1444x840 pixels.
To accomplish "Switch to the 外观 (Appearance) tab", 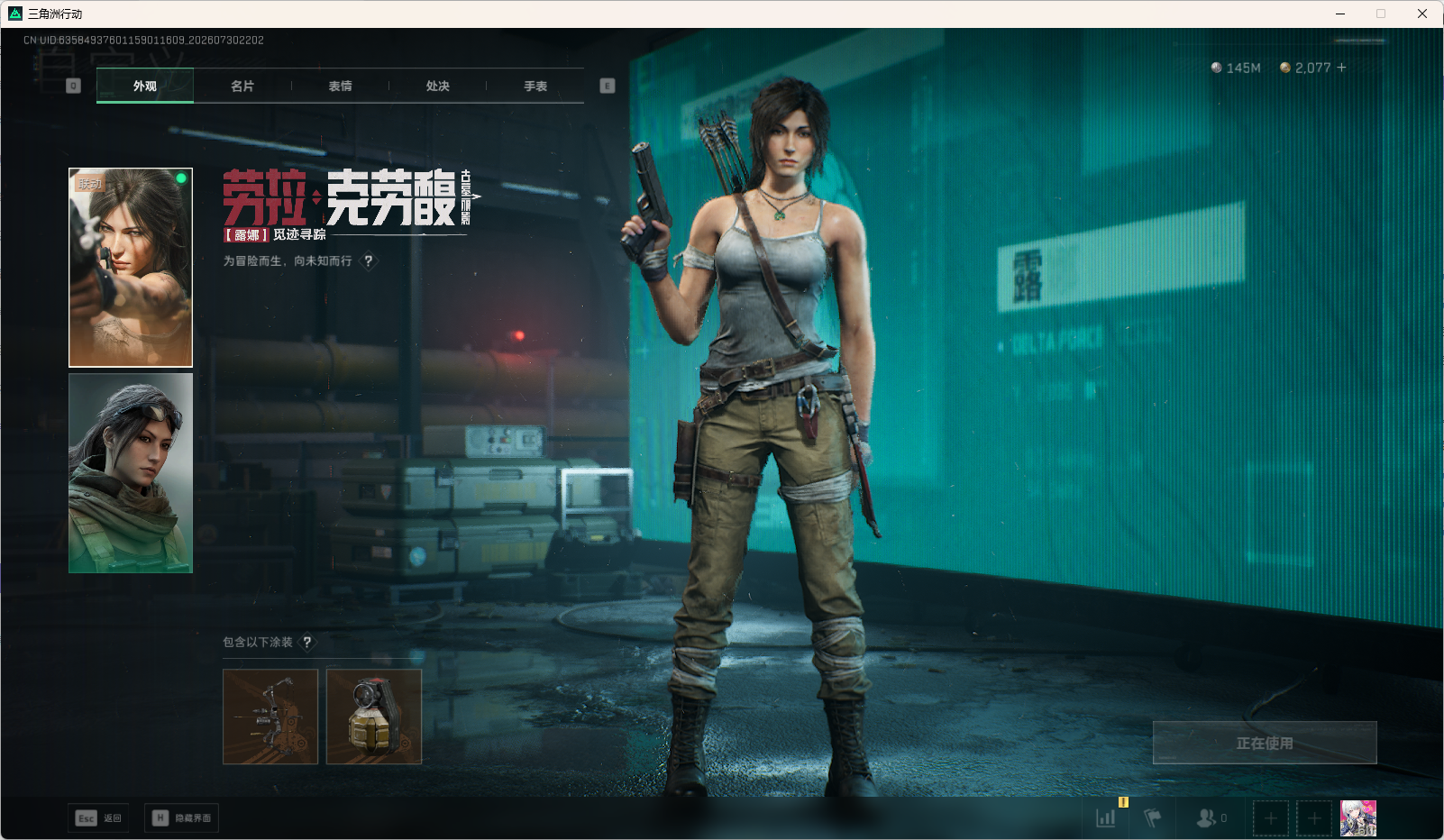I will click(145, 86).
